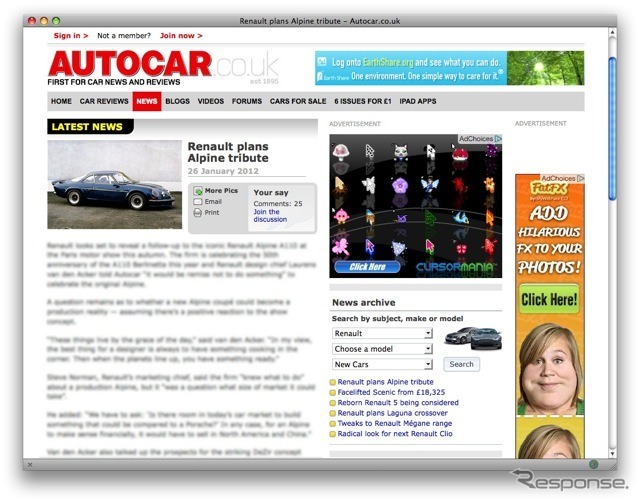
Task: Open the Choose a model dropdown
Action: tap(382, 349)
